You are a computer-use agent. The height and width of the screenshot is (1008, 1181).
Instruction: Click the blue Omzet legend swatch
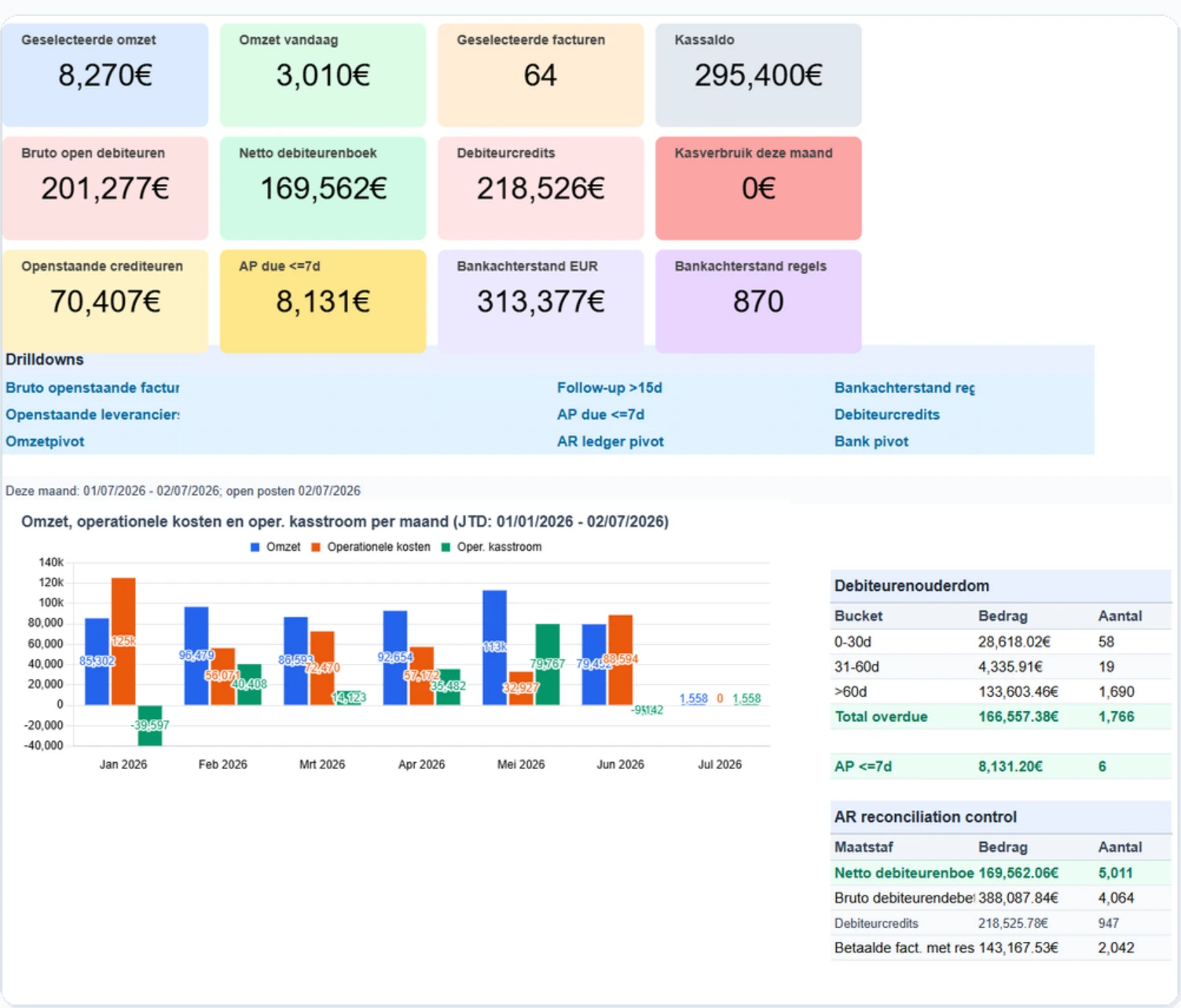pos(255,547)
